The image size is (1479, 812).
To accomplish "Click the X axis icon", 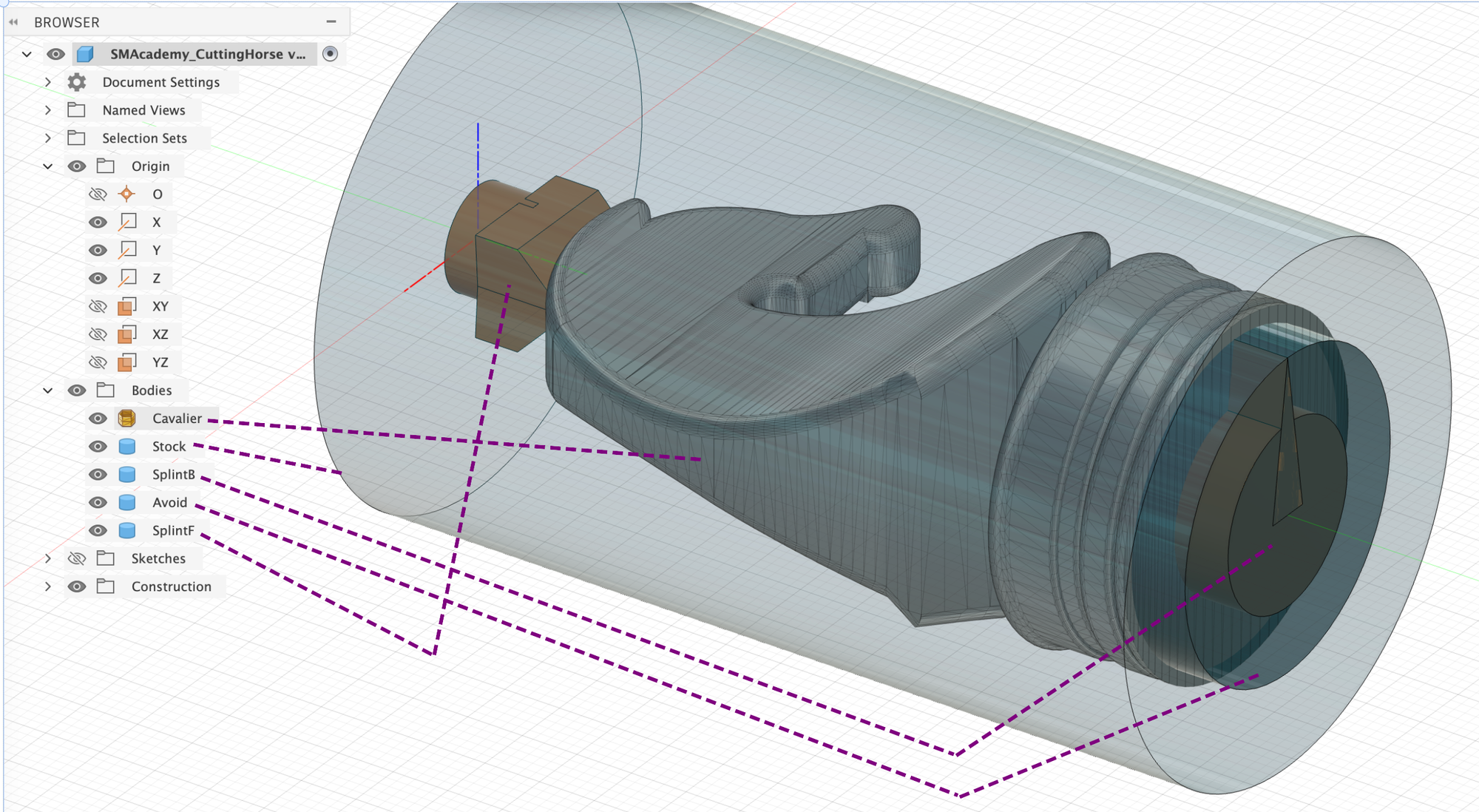I will [127, 223].
